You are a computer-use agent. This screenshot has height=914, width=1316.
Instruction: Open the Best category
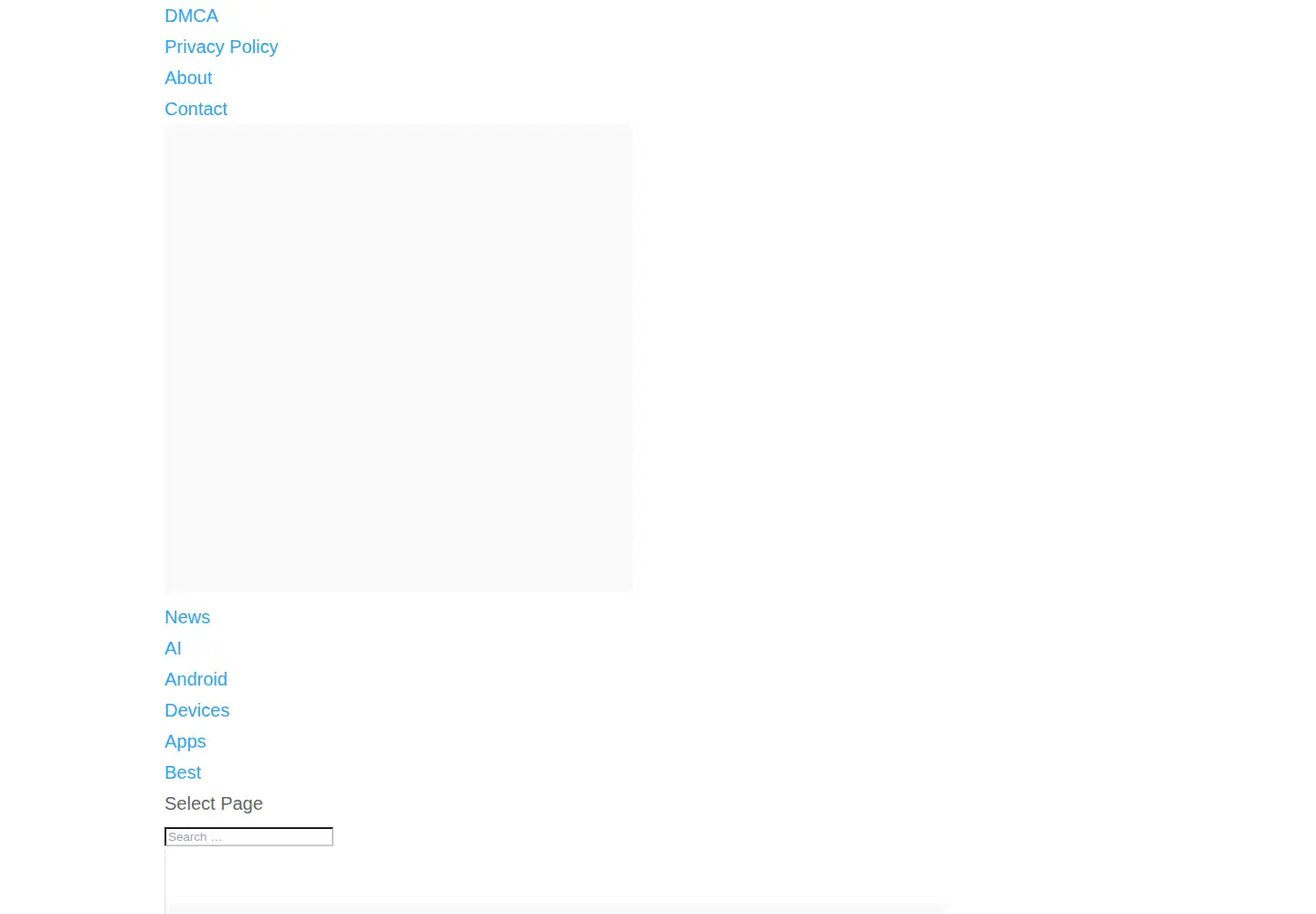(x=183, y=772)
